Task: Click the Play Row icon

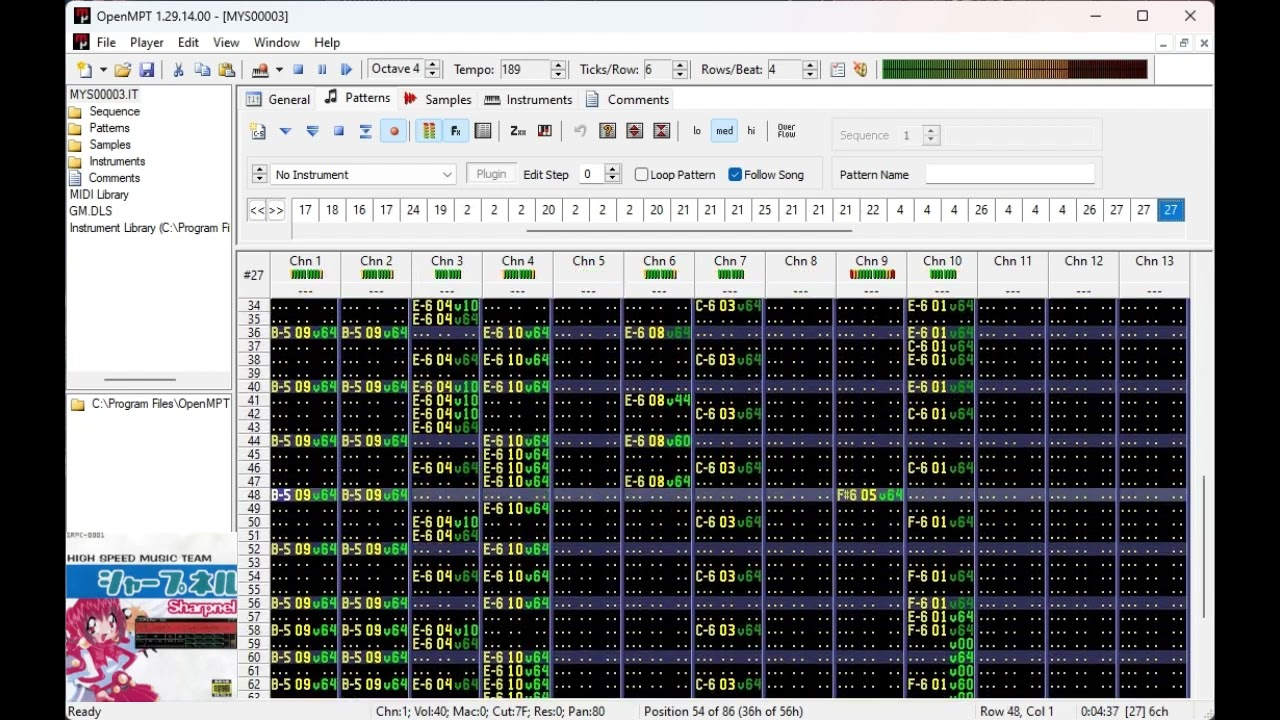Action: coord(366,131)
